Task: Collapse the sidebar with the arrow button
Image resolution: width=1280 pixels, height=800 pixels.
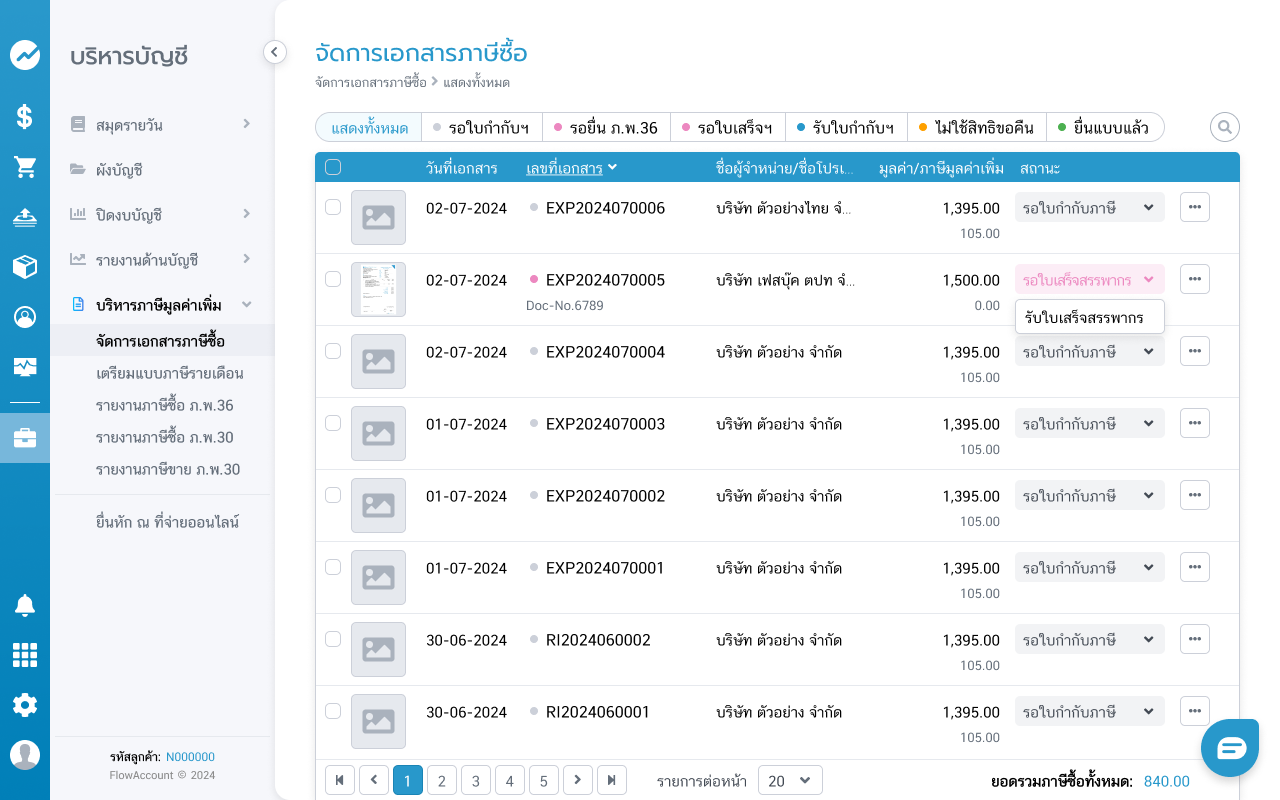Action: click(275, 52)
